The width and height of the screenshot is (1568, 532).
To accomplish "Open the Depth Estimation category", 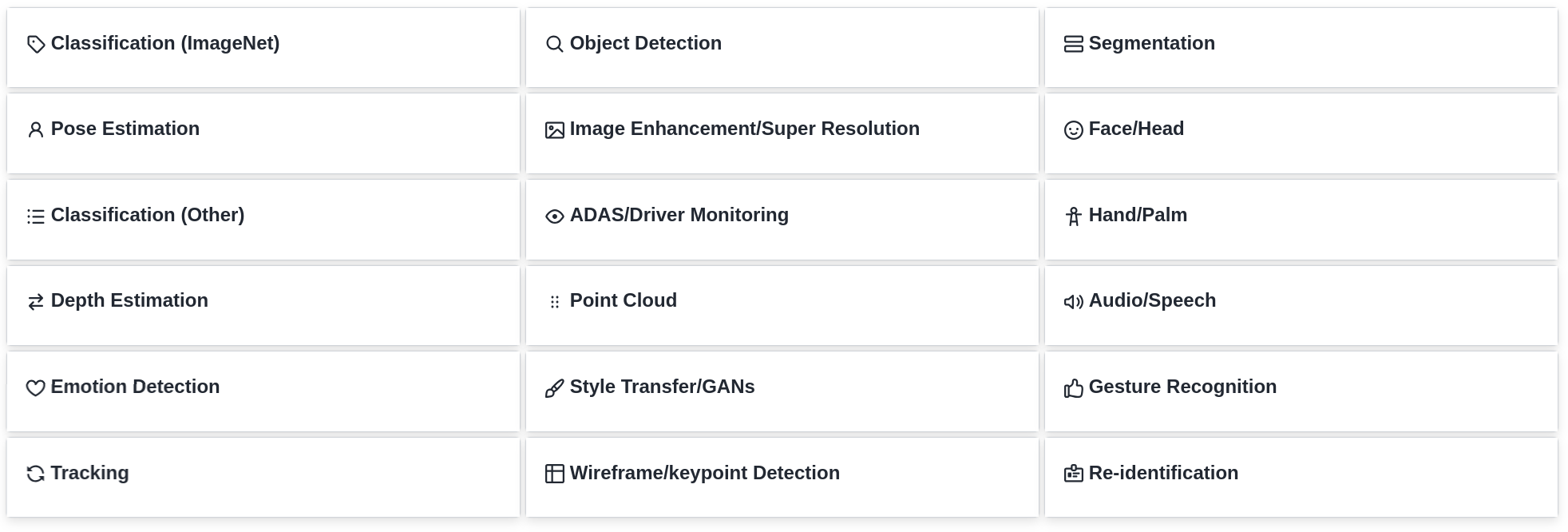I will tap(129, 301).
